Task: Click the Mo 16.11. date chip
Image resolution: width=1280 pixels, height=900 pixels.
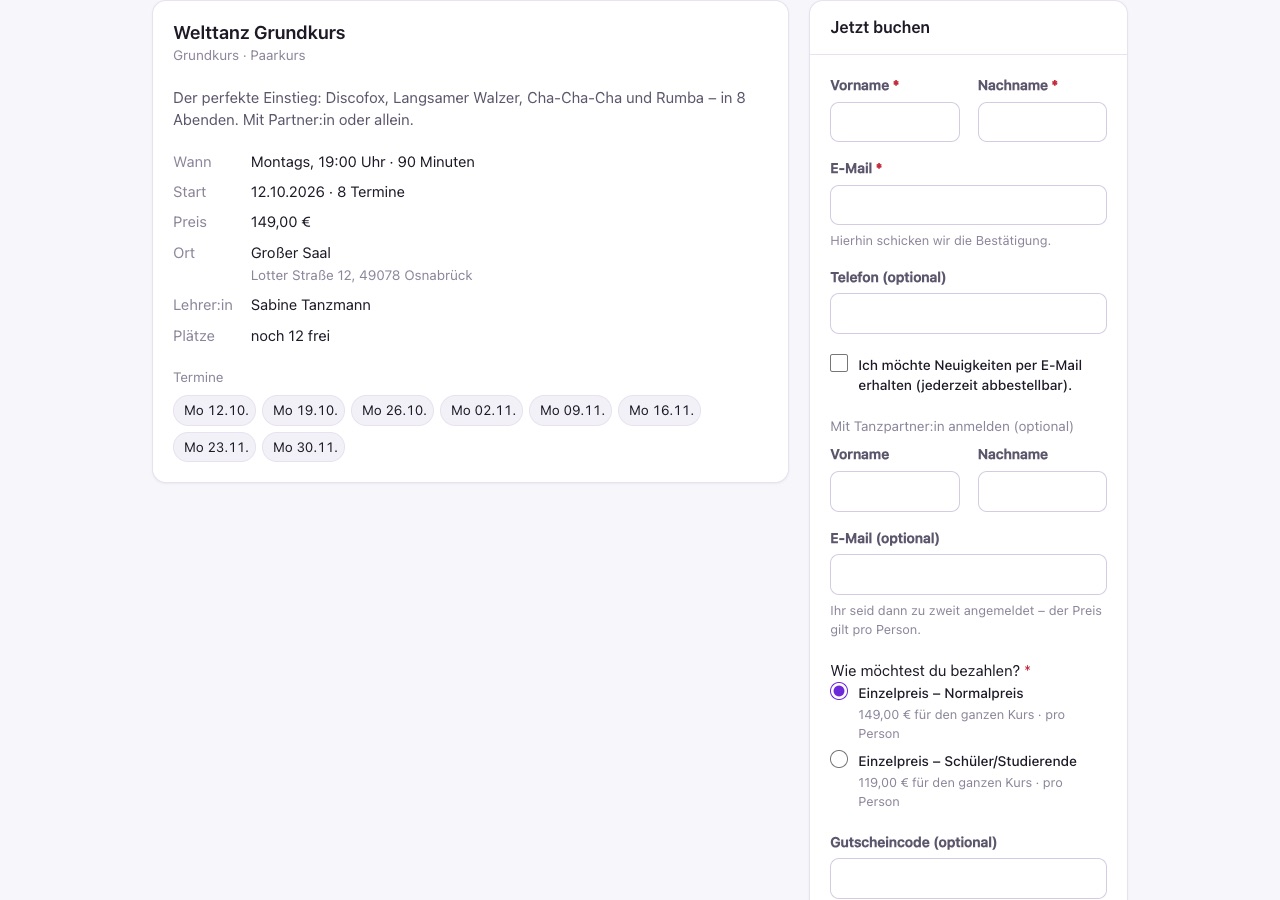Action: (660, 410)
